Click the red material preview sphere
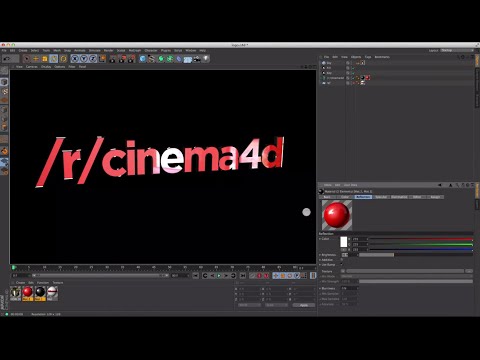Image resolution: width=480 pixels, height=360 pixels. 337,215
